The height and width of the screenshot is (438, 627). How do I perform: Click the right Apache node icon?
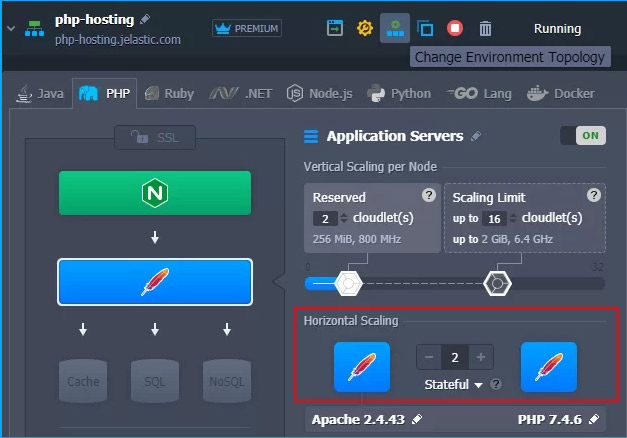coord(549,367)
